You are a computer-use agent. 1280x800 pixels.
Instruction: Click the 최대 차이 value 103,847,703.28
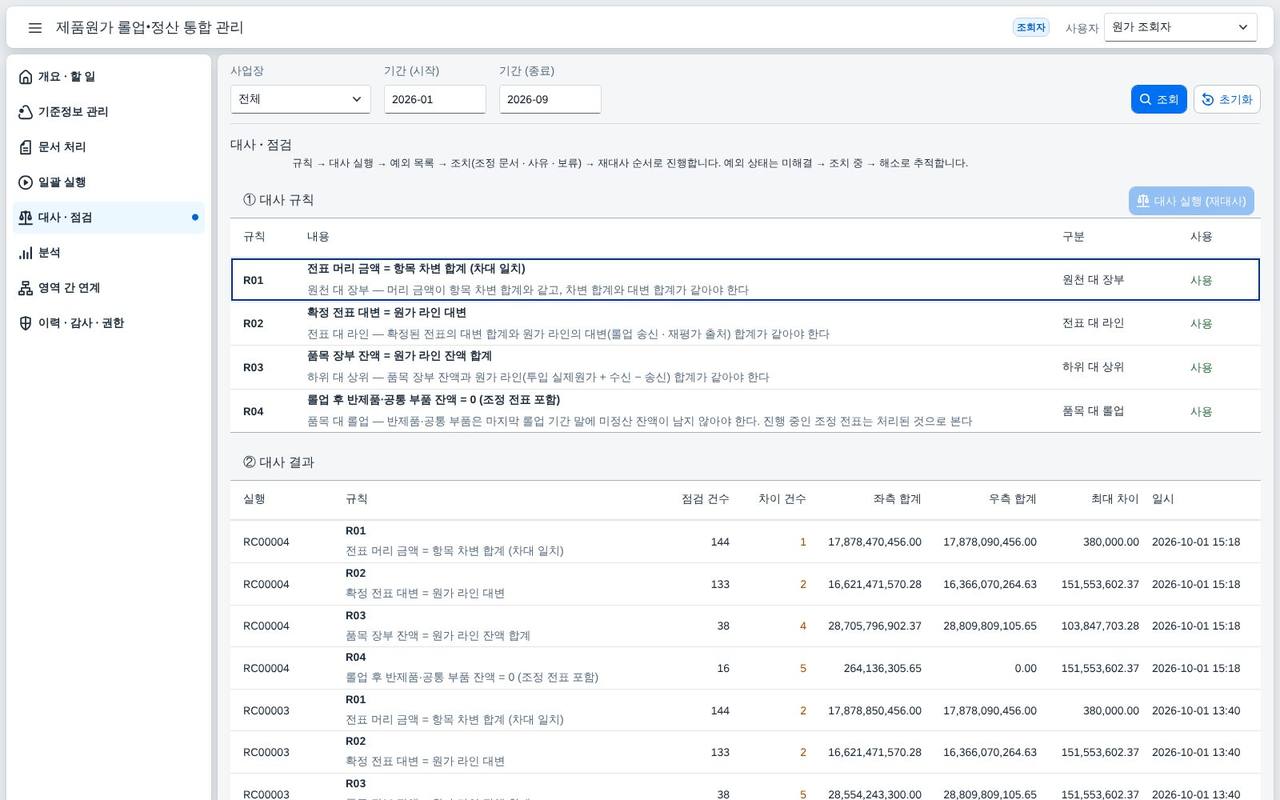(x=1100, y=626)
